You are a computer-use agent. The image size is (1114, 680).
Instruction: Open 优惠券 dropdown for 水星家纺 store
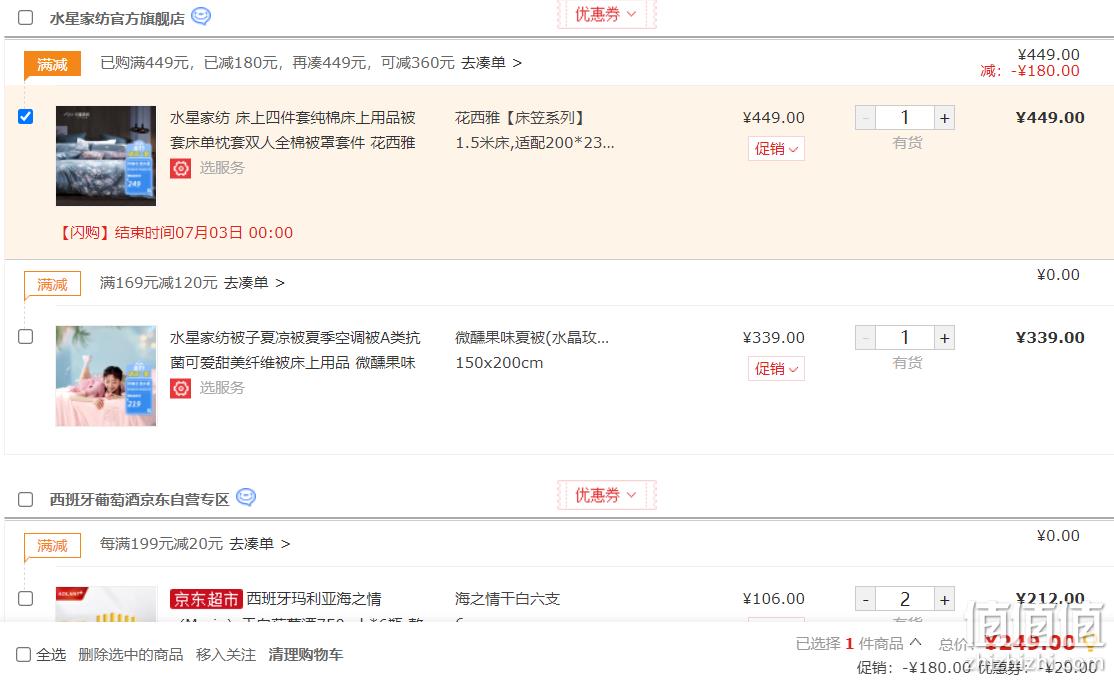tap(606, 14)
